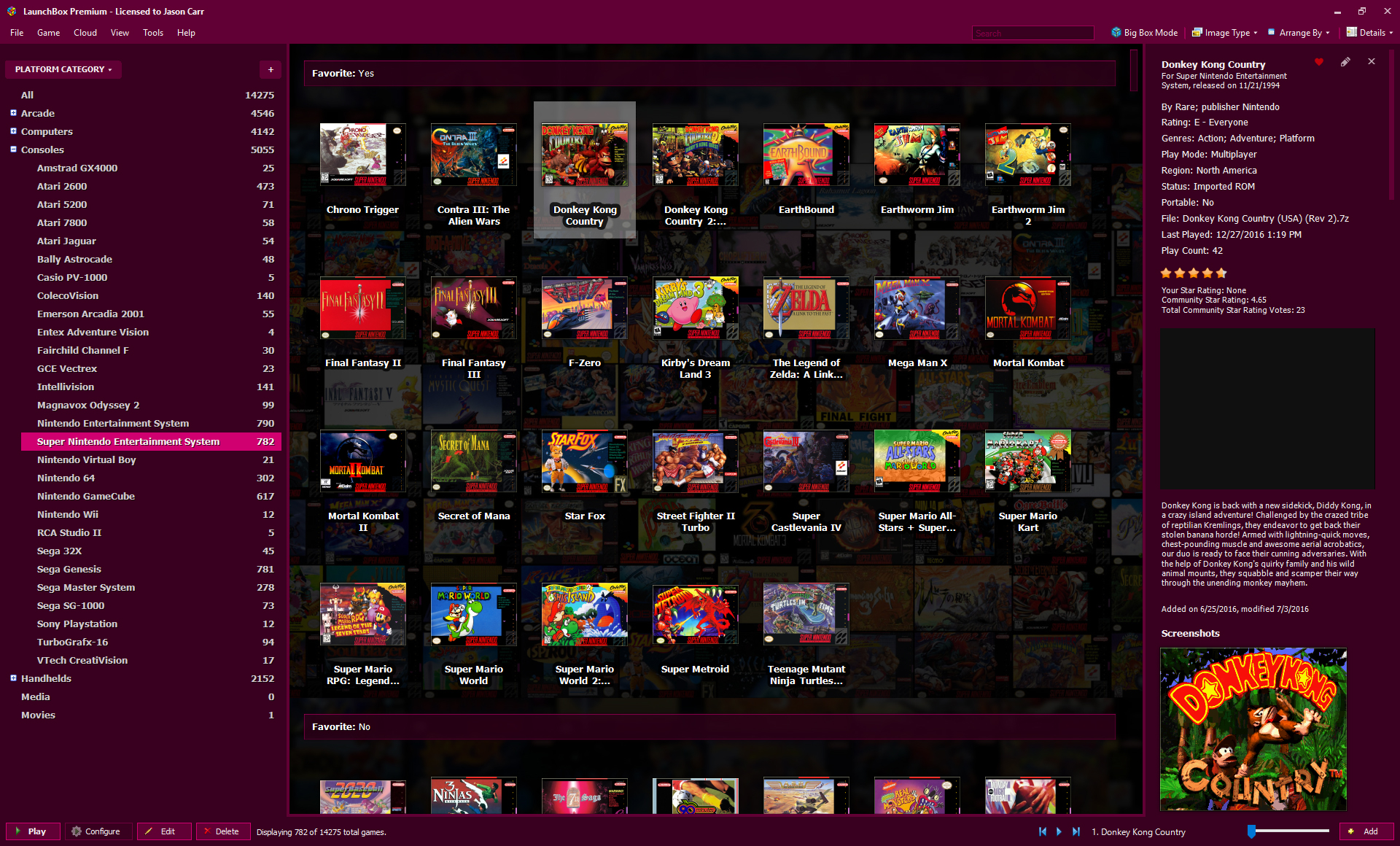The width and height of the screenshot is (1400, 846).
Task: Open the Game menu
Action: click(48, 33)
